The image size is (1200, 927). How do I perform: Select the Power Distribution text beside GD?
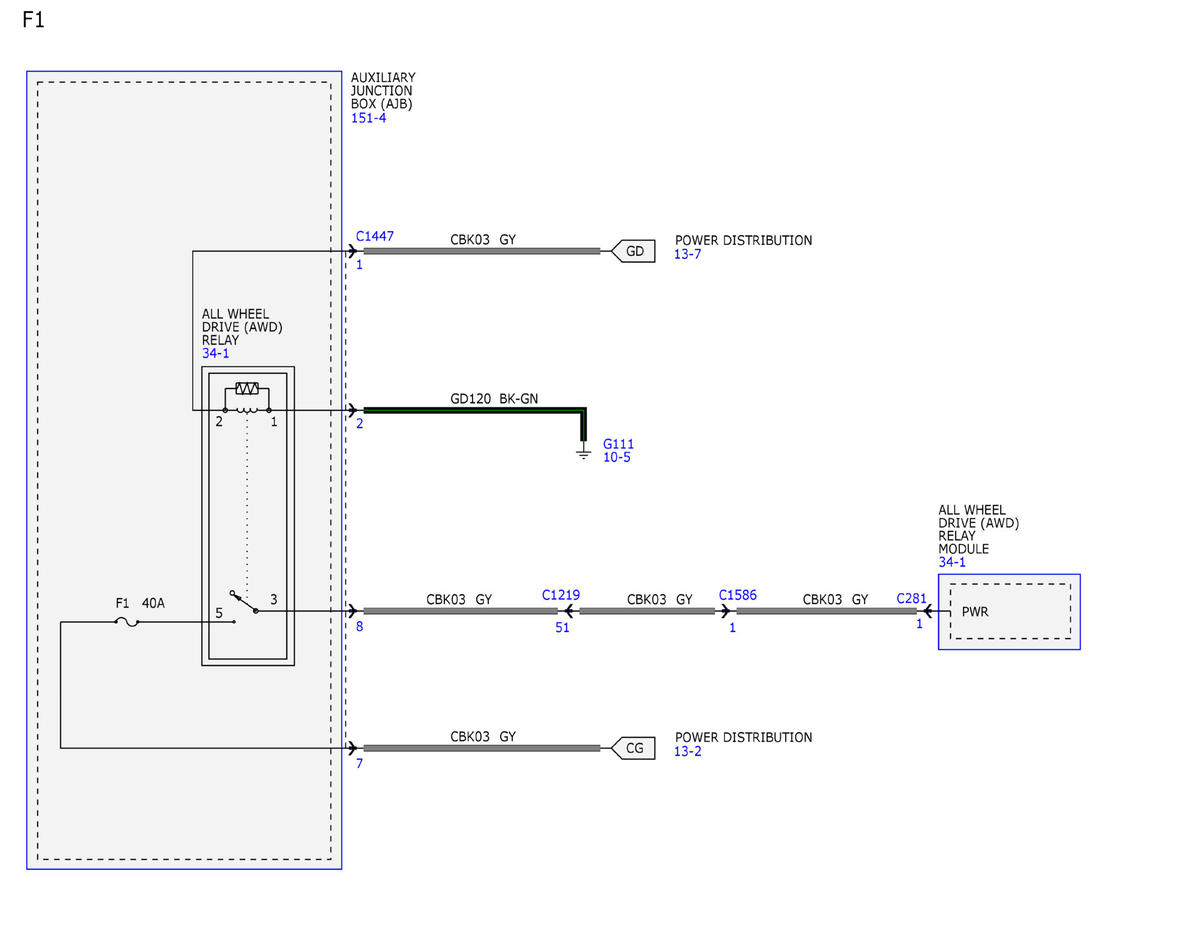[744, 241]
